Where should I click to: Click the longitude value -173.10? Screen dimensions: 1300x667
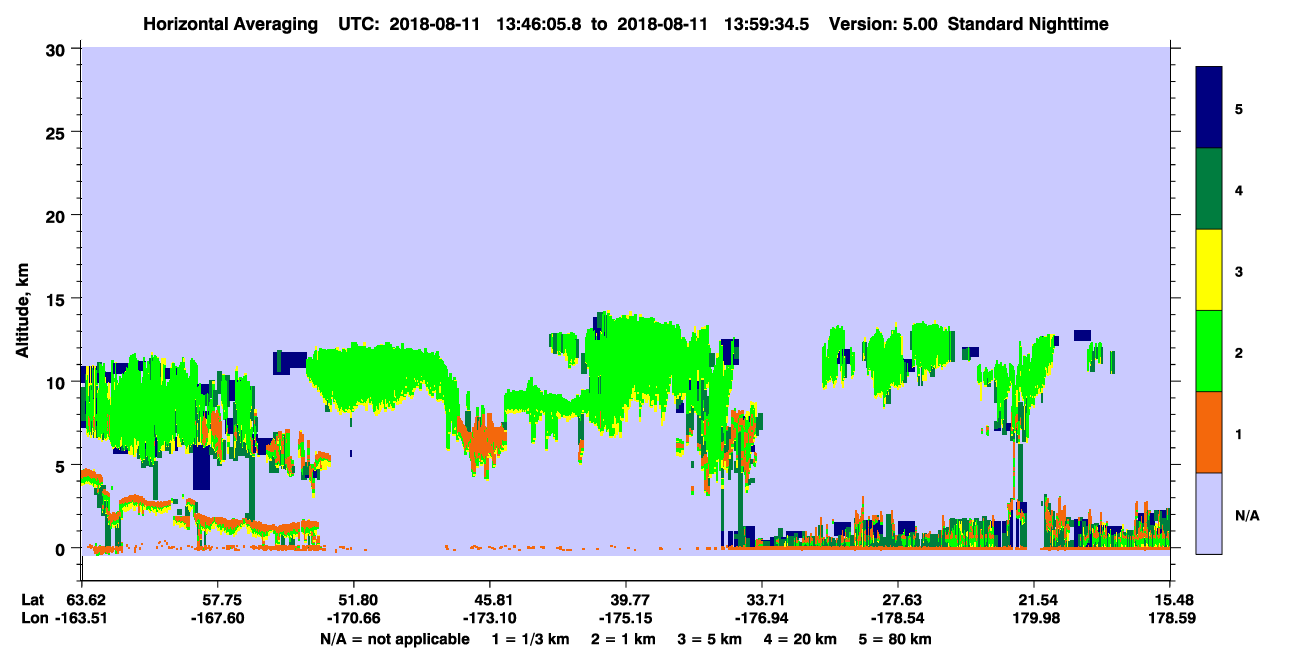pos(490,618)
